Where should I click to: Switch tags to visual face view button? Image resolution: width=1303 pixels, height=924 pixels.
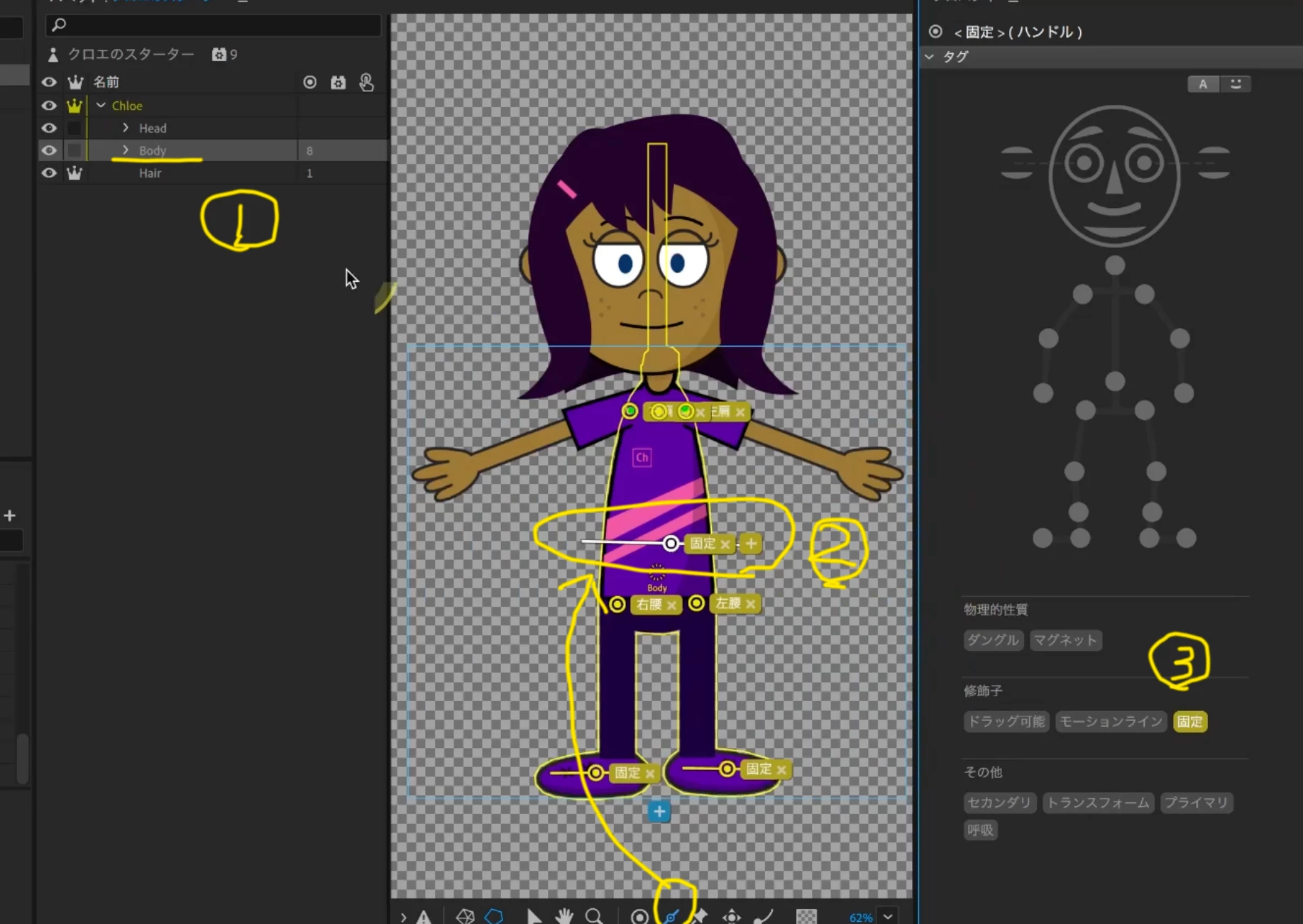[1236, 84]
